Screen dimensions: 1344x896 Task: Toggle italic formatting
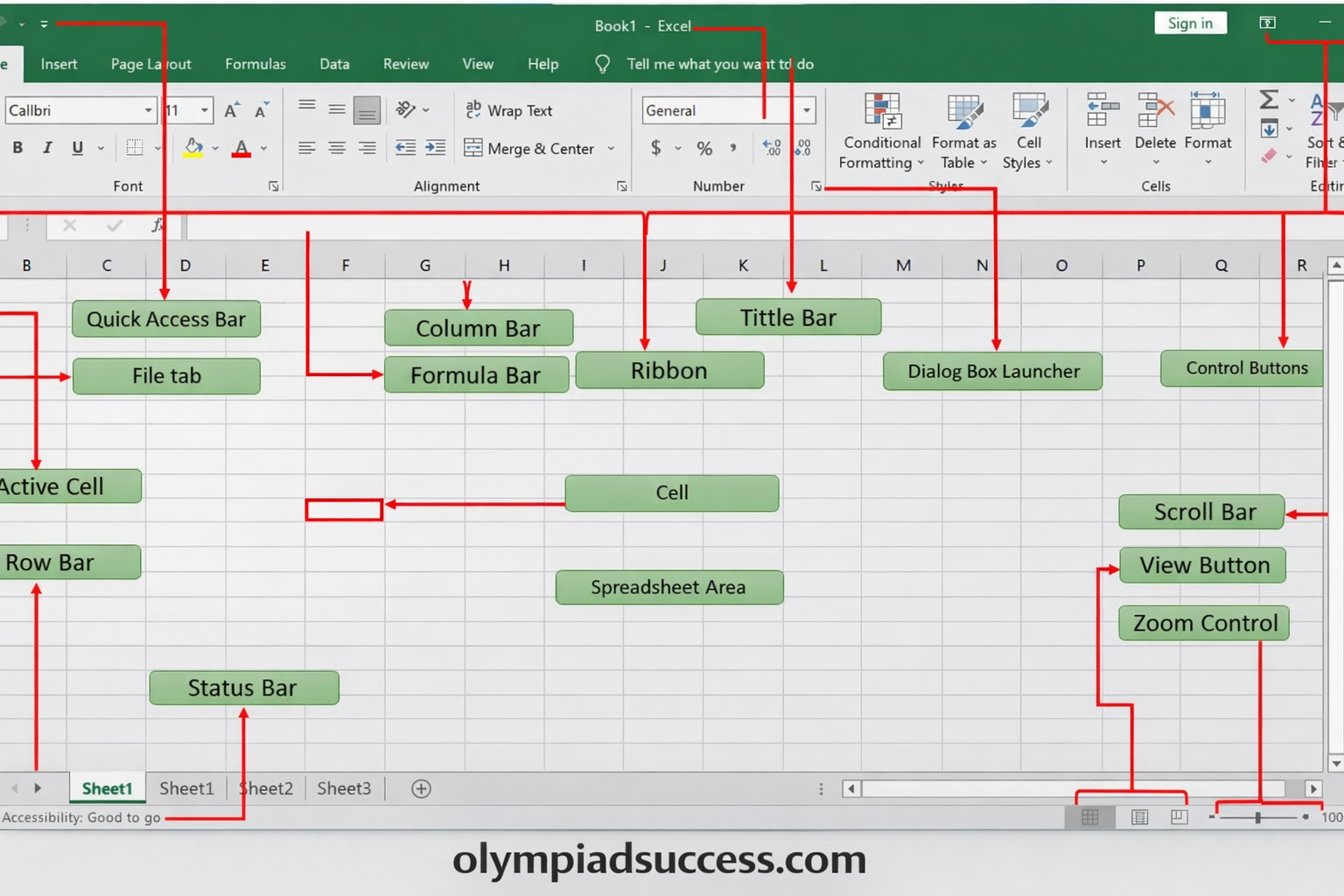click(47, 148)
